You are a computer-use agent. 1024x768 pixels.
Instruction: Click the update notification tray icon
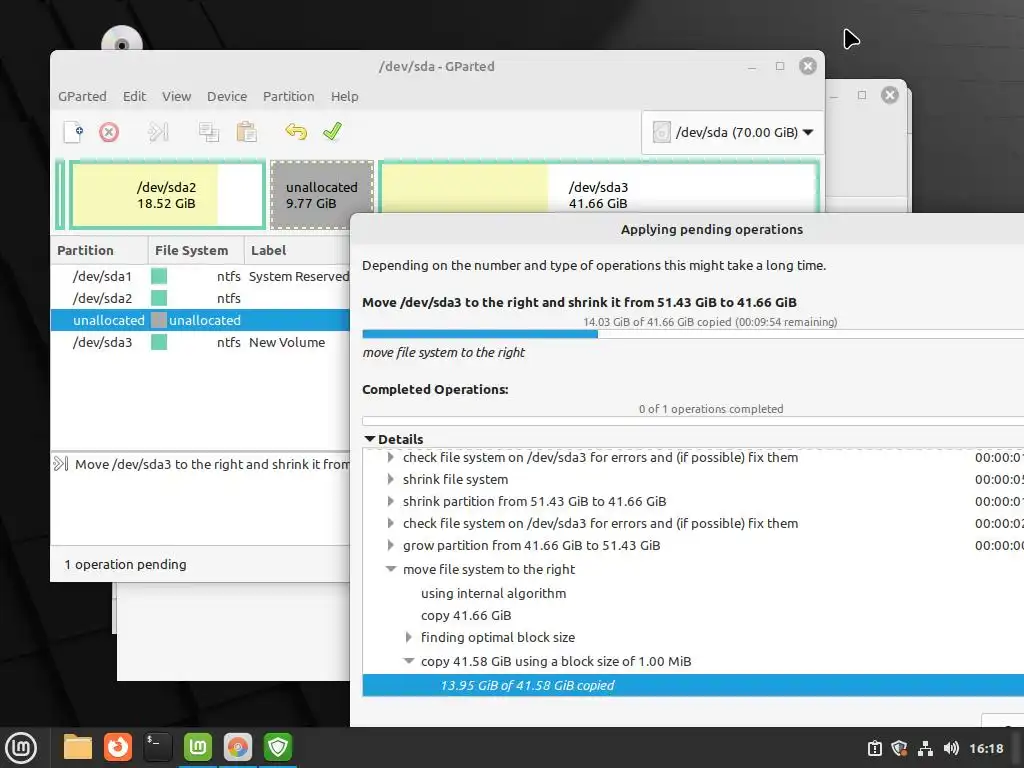[875, 748]
